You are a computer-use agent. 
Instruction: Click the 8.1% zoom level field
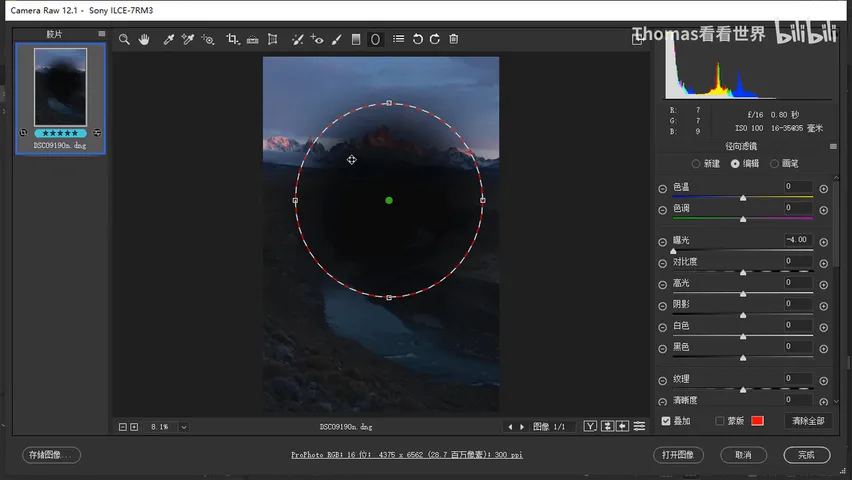point(160,427)
